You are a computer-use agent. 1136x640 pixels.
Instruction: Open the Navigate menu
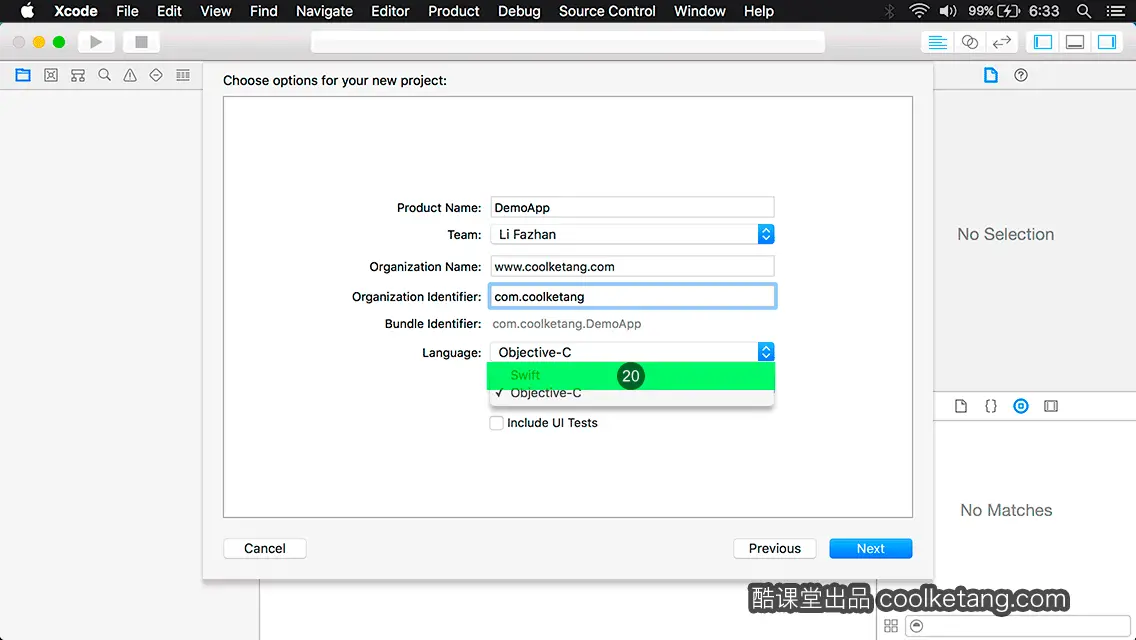(x=324, y=11)
